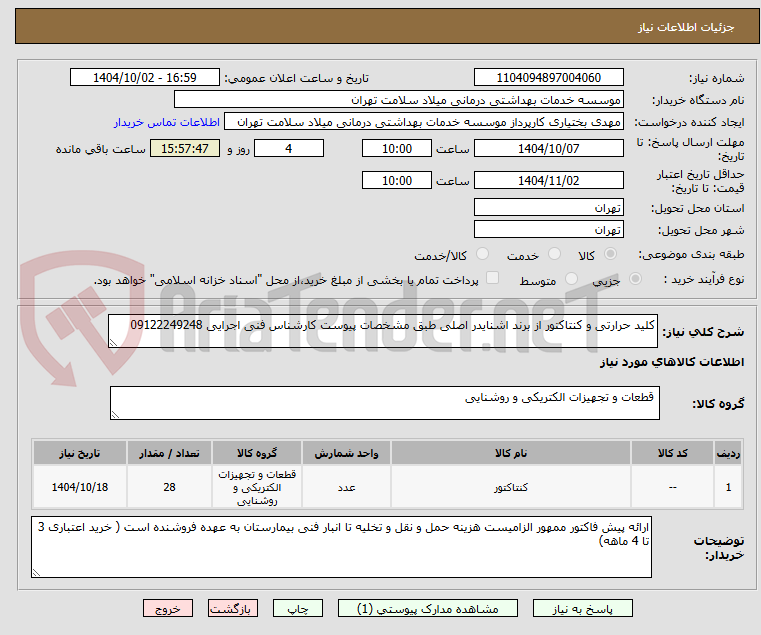Click the need date cell 1404/10/18
The image size is (761, 635).
point(80,487)
